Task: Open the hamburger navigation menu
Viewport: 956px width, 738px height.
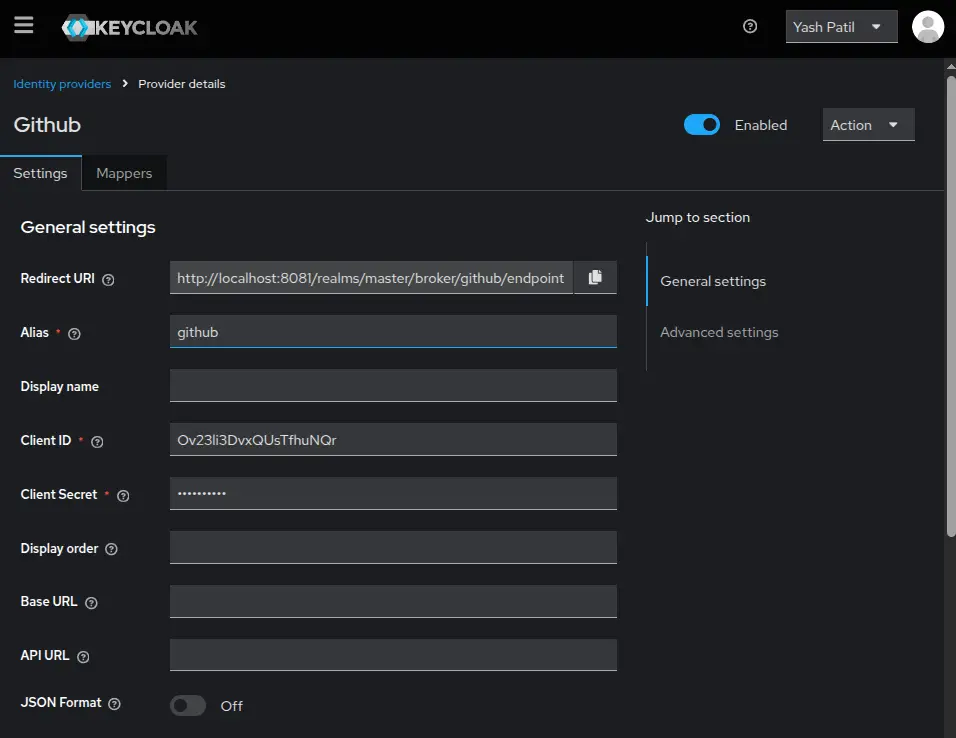Action: point(24,26)
